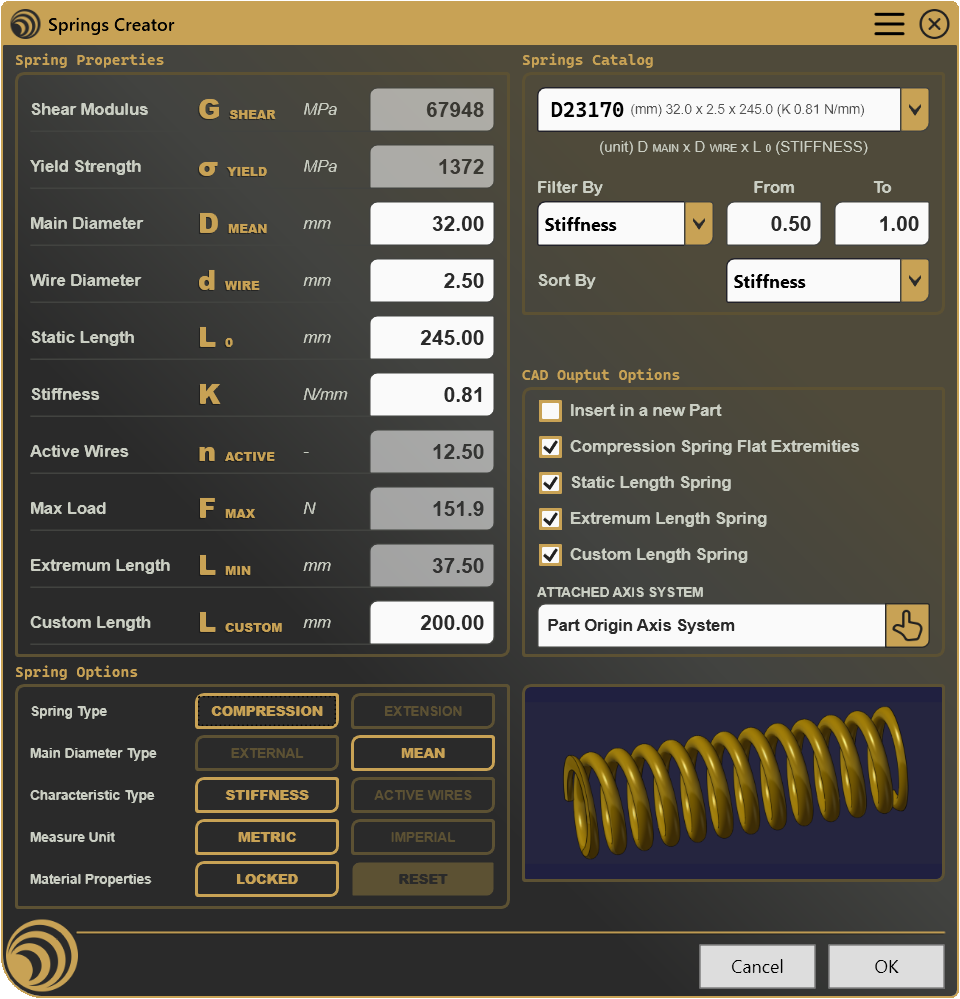The height and width of the screenshot is (999, 960).
Task: Expand the D23170 springs catalog dropdown arrow
Action: point(915,110)
